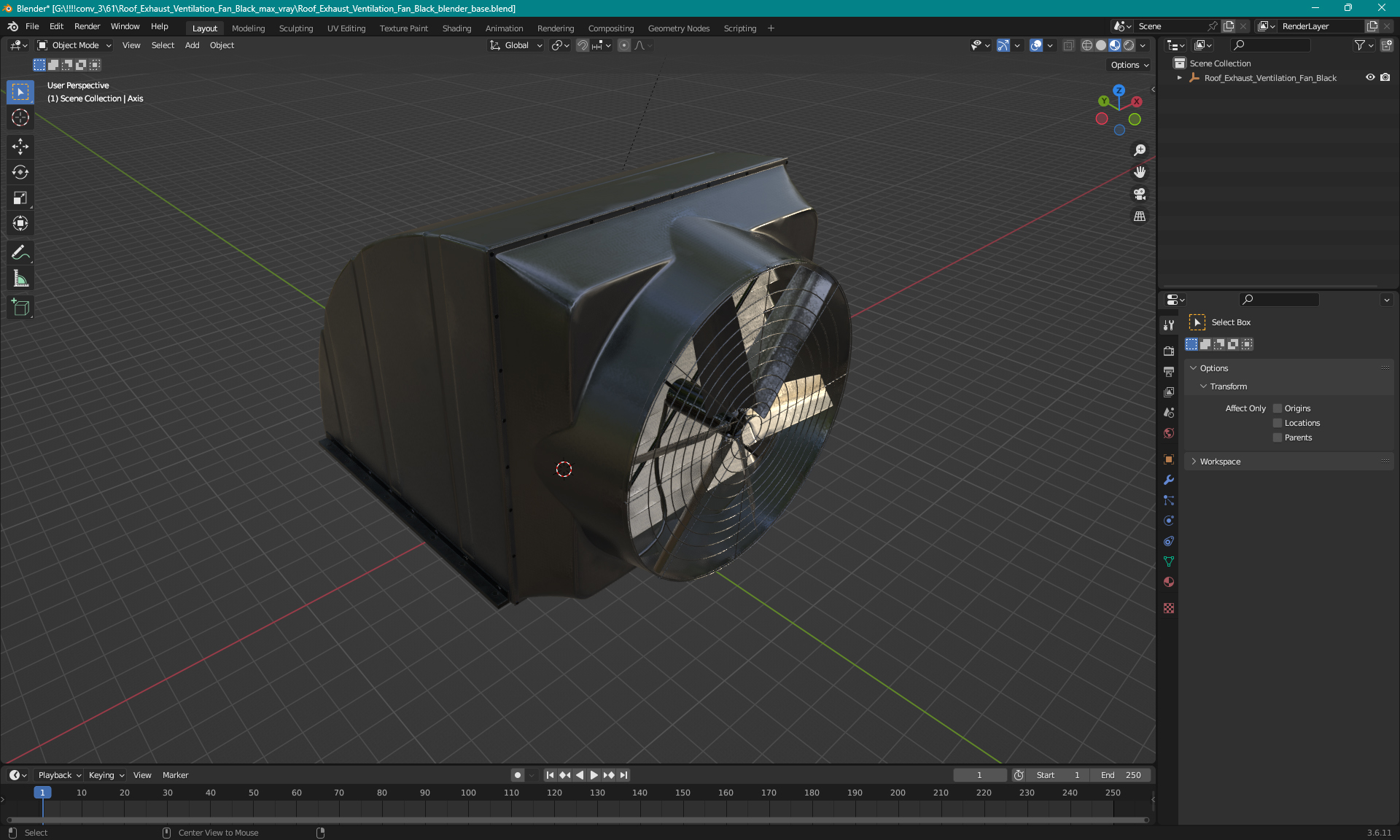
Task: Enable Affect Only Origins checkbox
Action: [x=1277, y=408]
